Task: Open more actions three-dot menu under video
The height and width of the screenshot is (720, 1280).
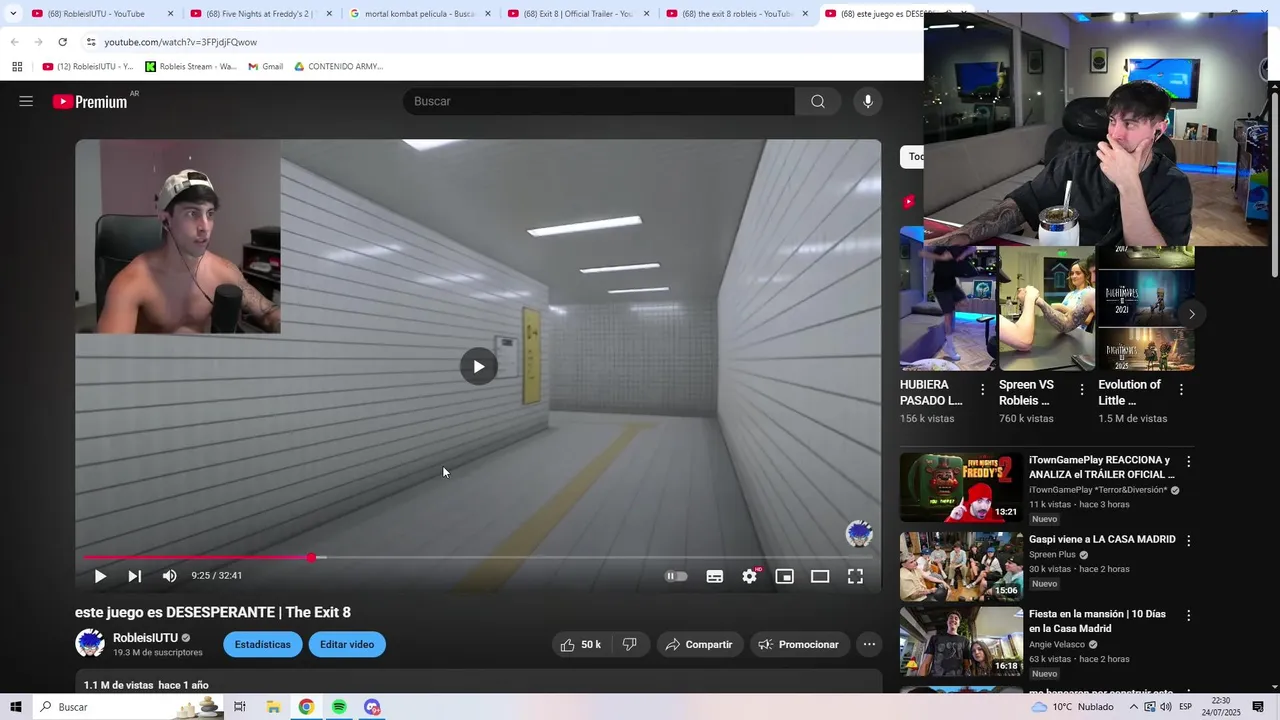Action: pyautogui.click(x=870, y=645)
